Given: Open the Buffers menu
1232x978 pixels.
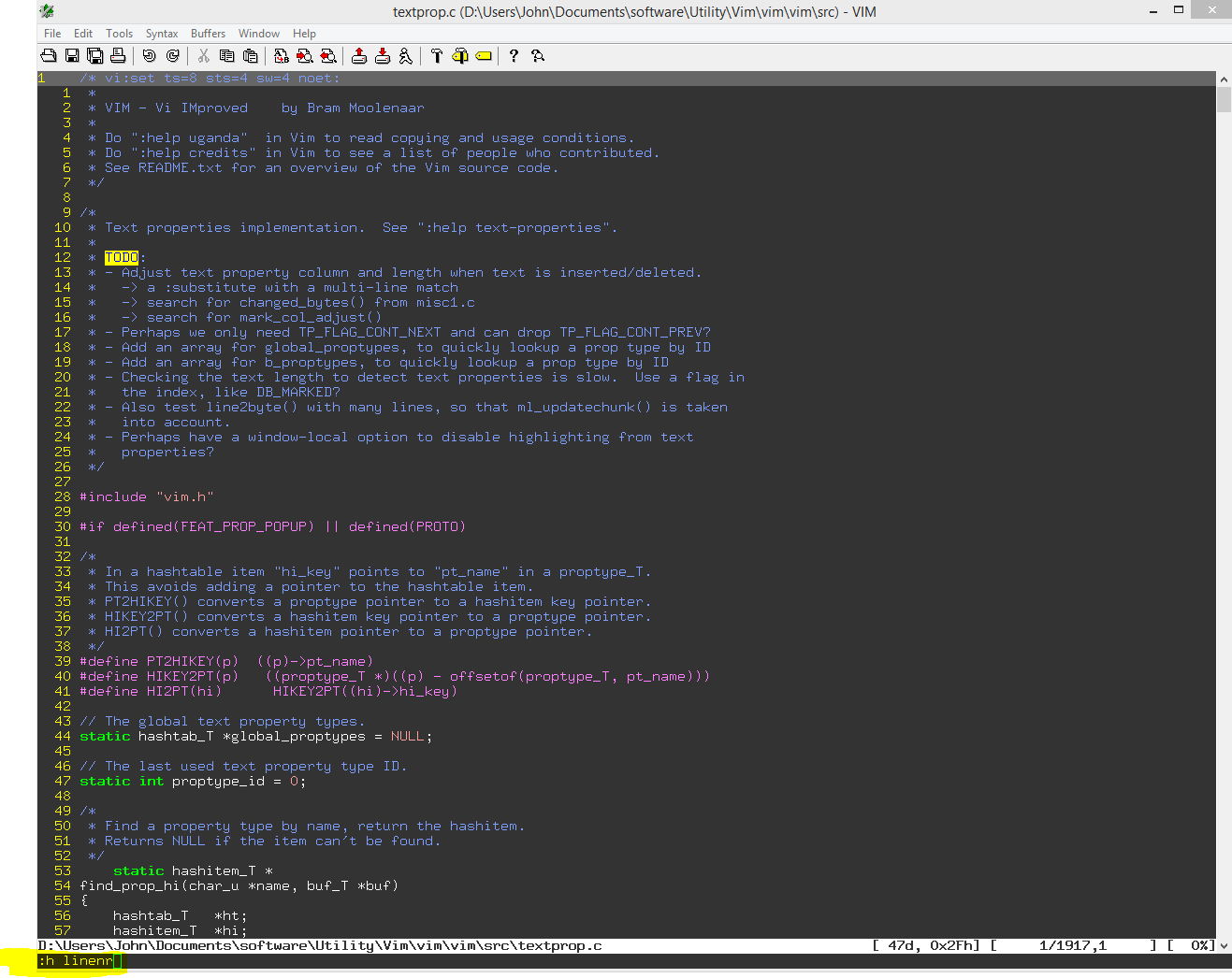Looking at the screenshot, I should (208, 33).
